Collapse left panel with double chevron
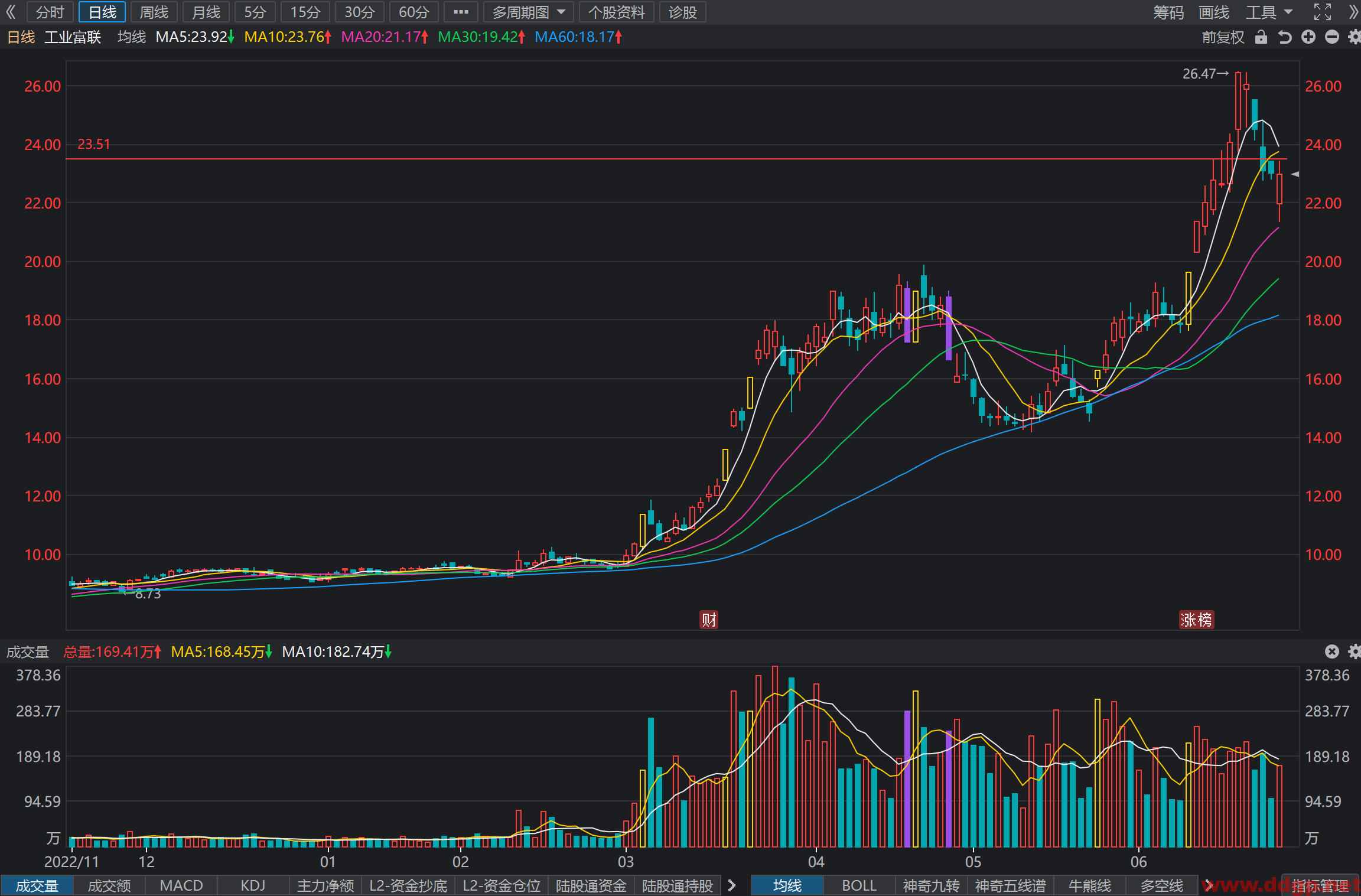The image size is (1361, 896). (x=11, y=12)
